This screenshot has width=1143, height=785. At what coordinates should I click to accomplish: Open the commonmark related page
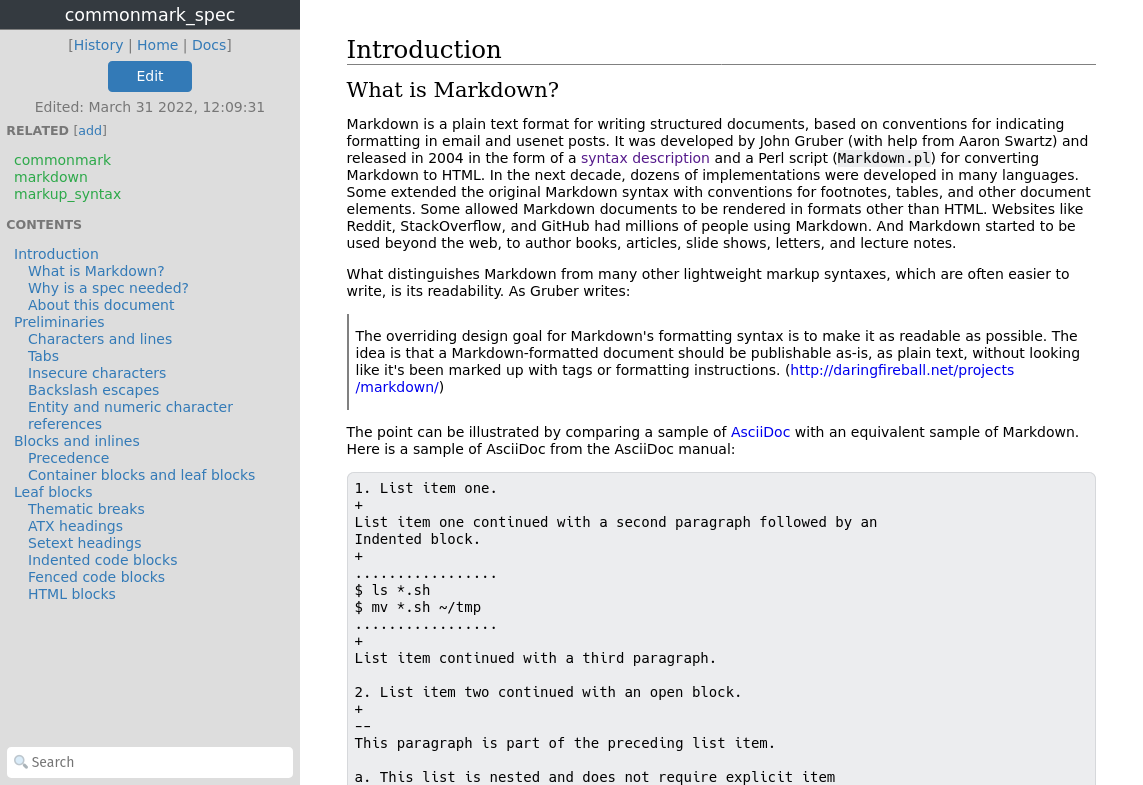[62, 159]
